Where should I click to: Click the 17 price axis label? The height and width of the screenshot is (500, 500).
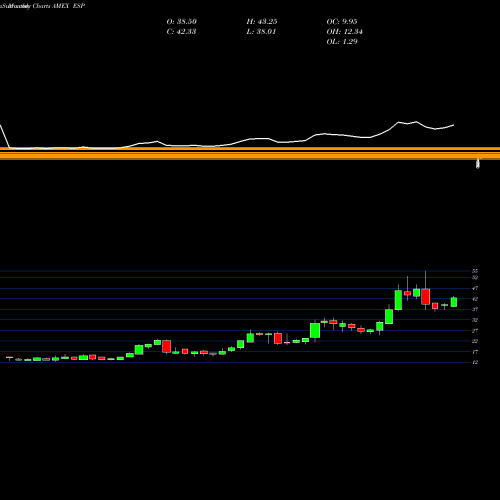(475, 352)
